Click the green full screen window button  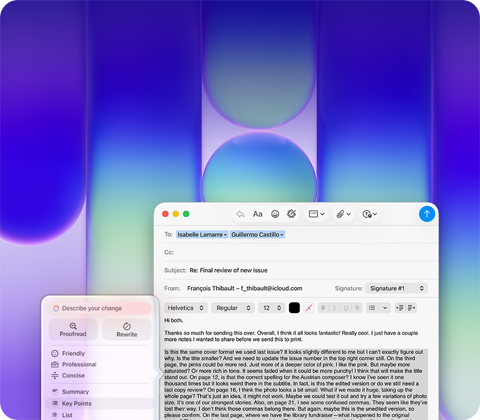(x=186, y=214)
